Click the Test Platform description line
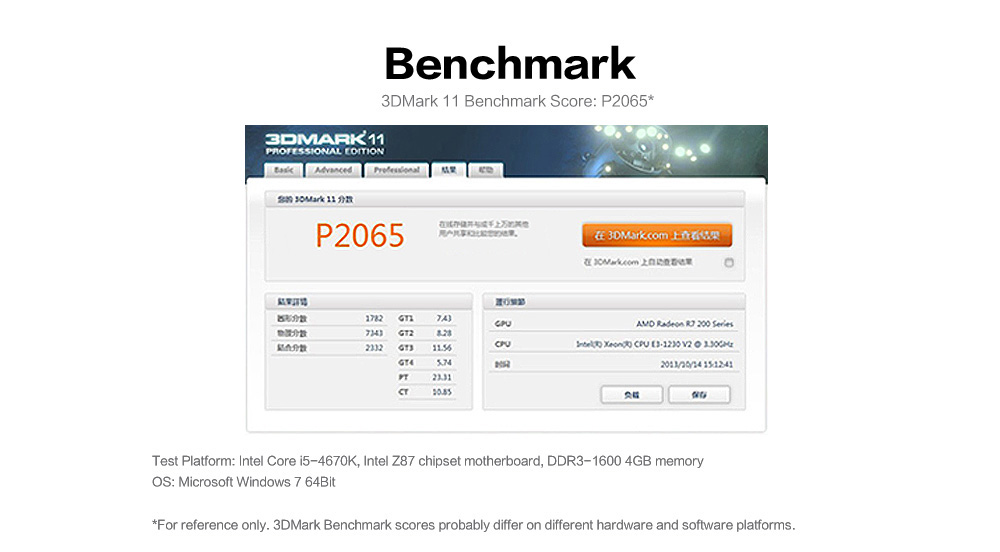1000x552 pixels. tap(427, 461)
